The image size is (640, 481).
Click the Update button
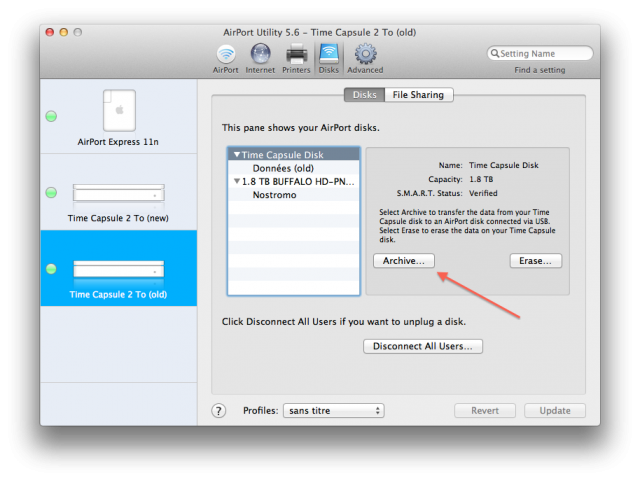pyautogui.click(x=555, y=411)
